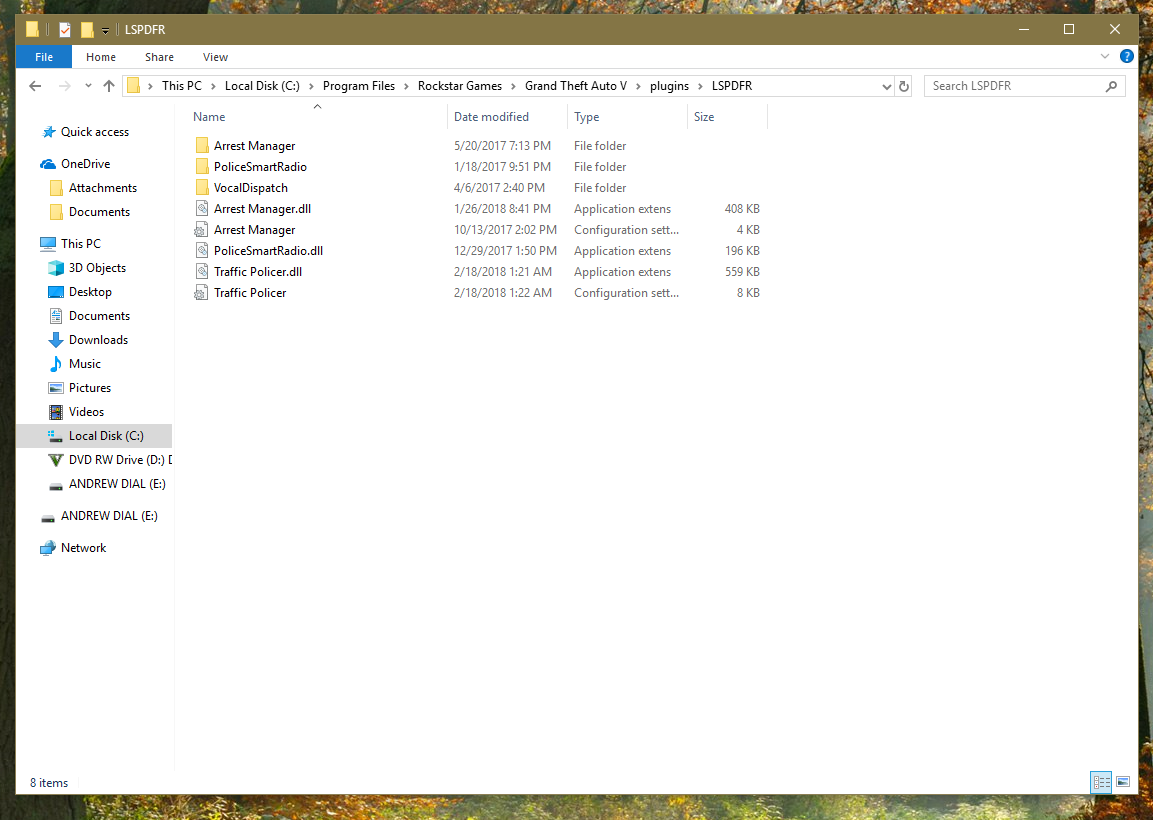Click 'Rockstar Games' breadcrumb segment

click(460, 86)
